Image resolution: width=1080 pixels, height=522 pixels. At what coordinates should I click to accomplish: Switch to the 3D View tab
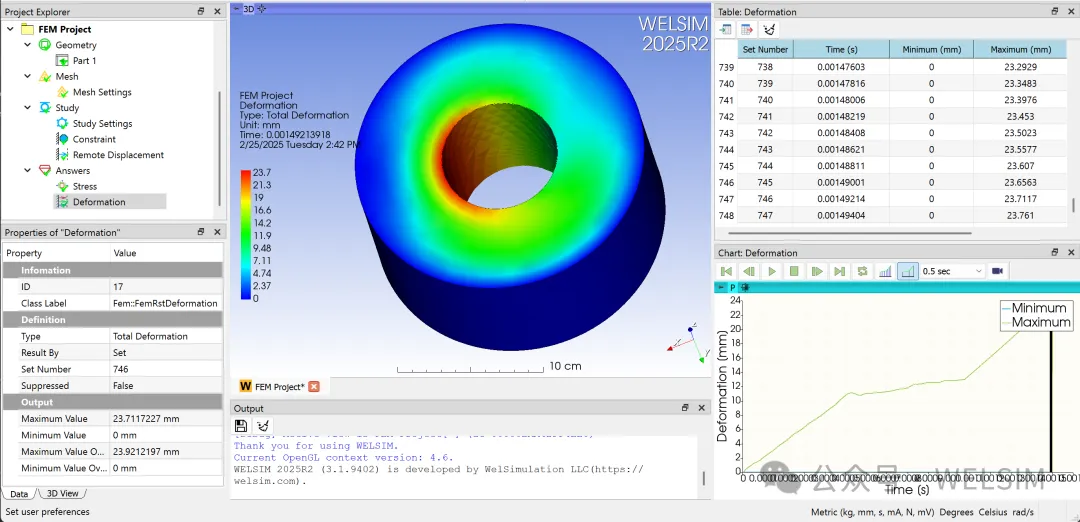62,494
